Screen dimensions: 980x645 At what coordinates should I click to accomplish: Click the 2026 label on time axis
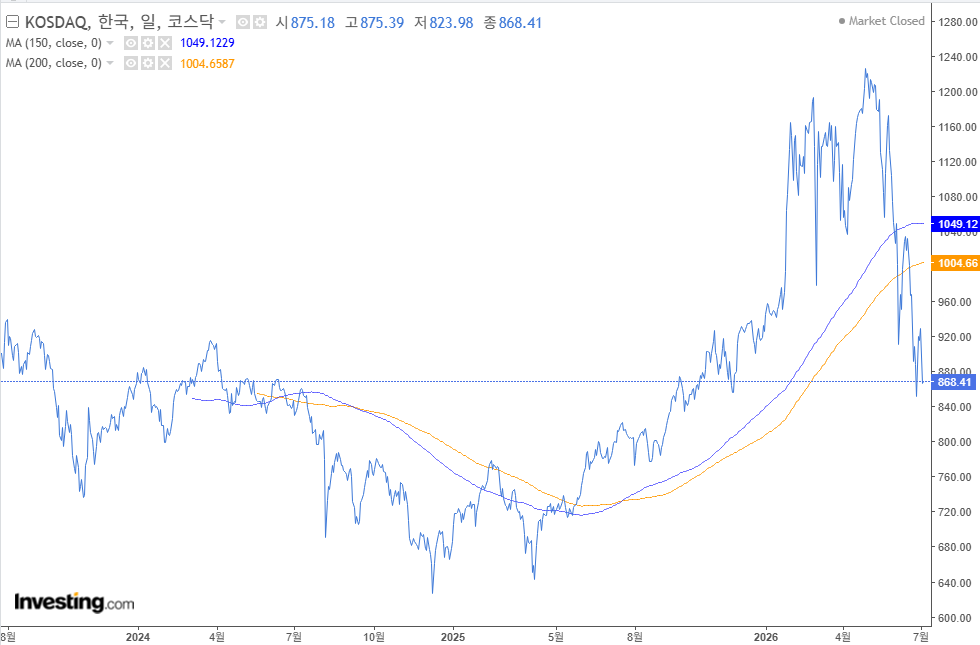click(766, 637)
